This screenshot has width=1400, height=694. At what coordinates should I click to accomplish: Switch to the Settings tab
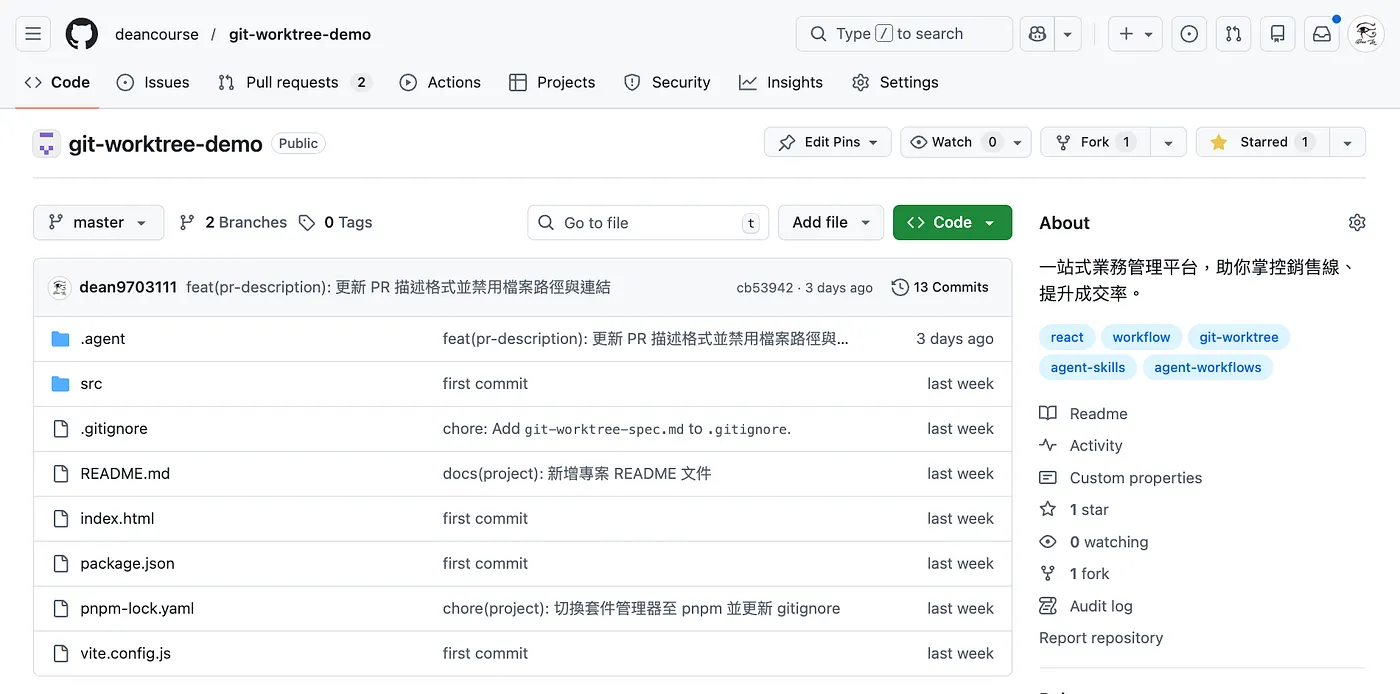coord(895,82)
